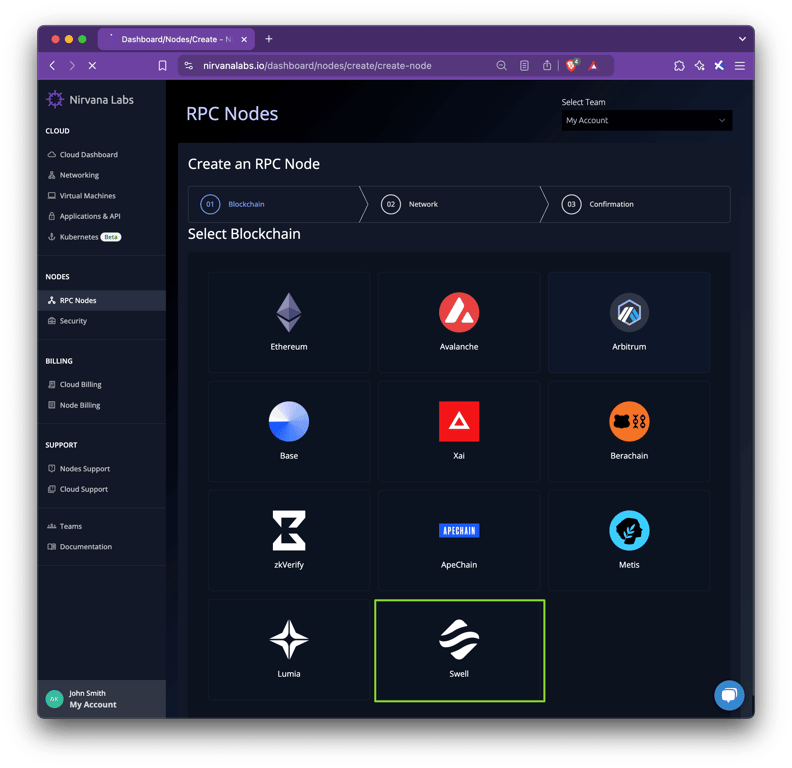The image size is (792, 768).
Task: Open Security in sidebar
Action: [67, 321]
